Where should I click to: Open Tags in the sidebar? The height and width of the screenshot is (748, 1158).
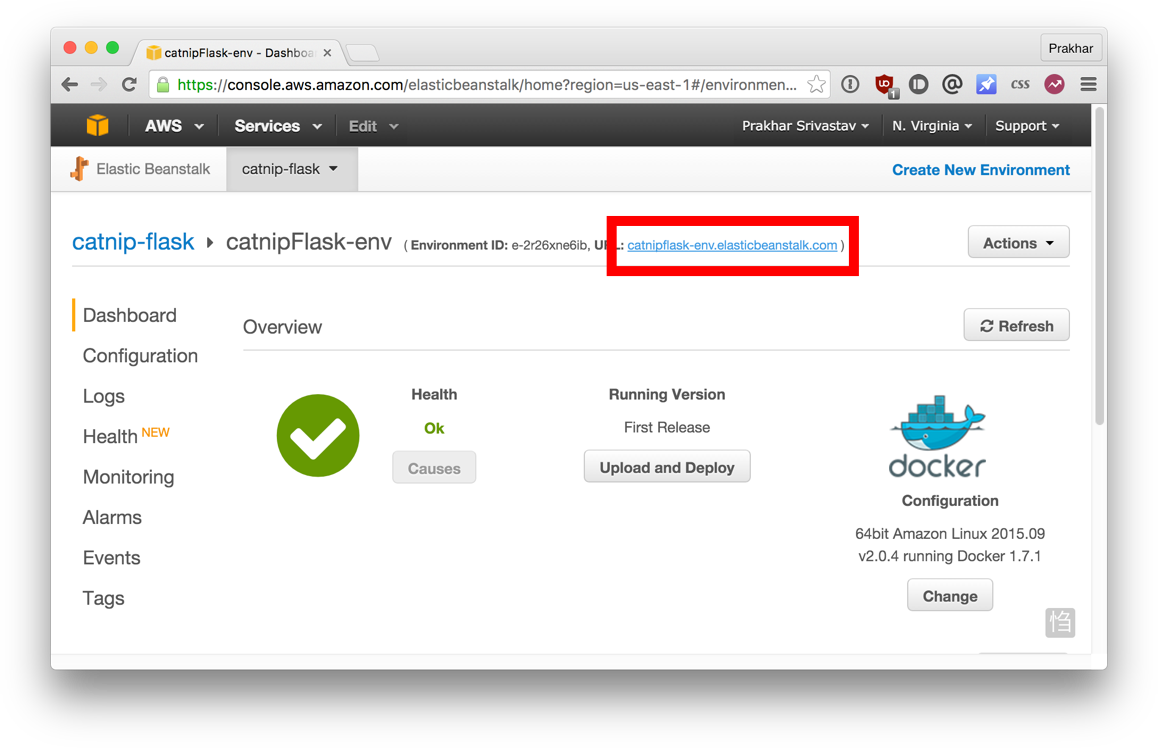pyautogui.click(x=103, y=598)
